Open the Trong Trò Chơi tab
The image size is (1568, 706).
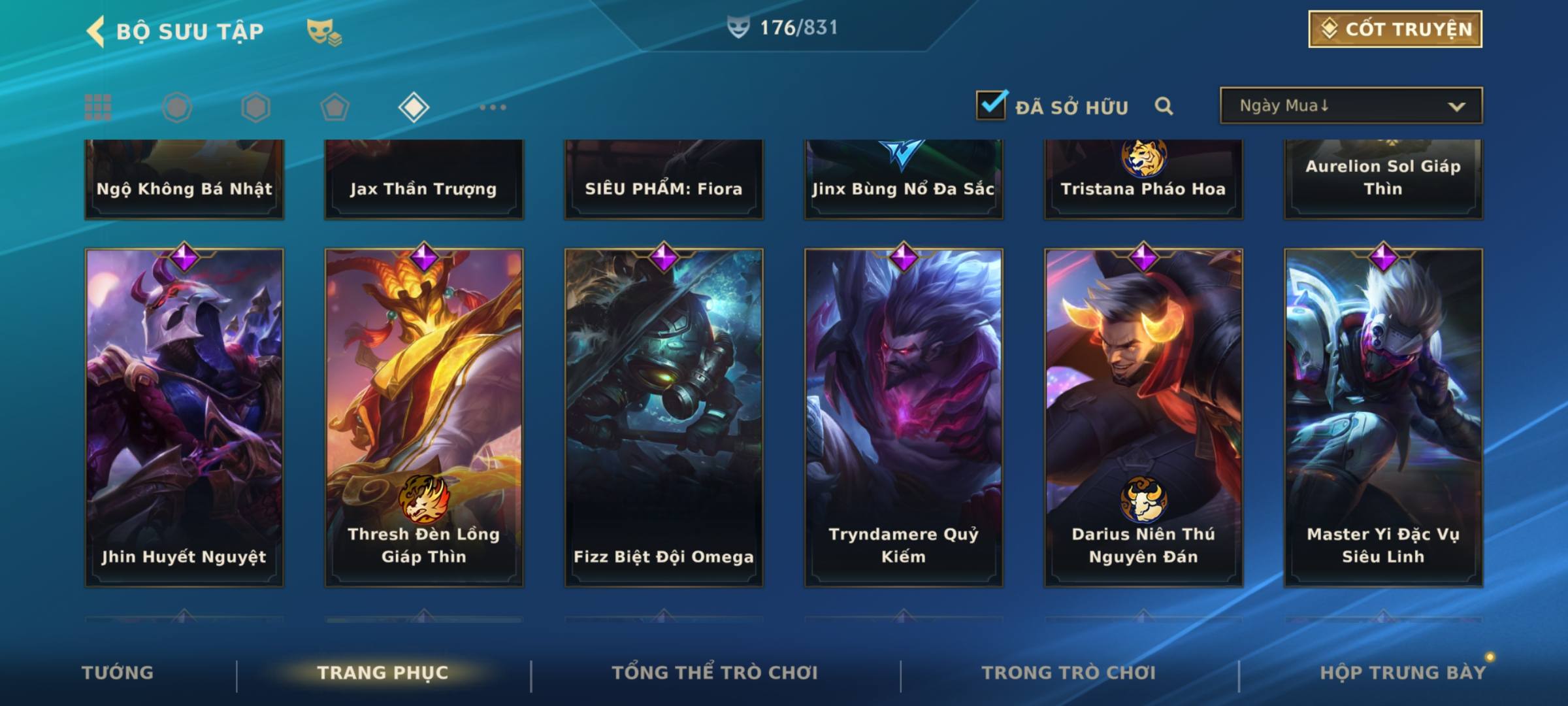click(x=1069, y=673)
